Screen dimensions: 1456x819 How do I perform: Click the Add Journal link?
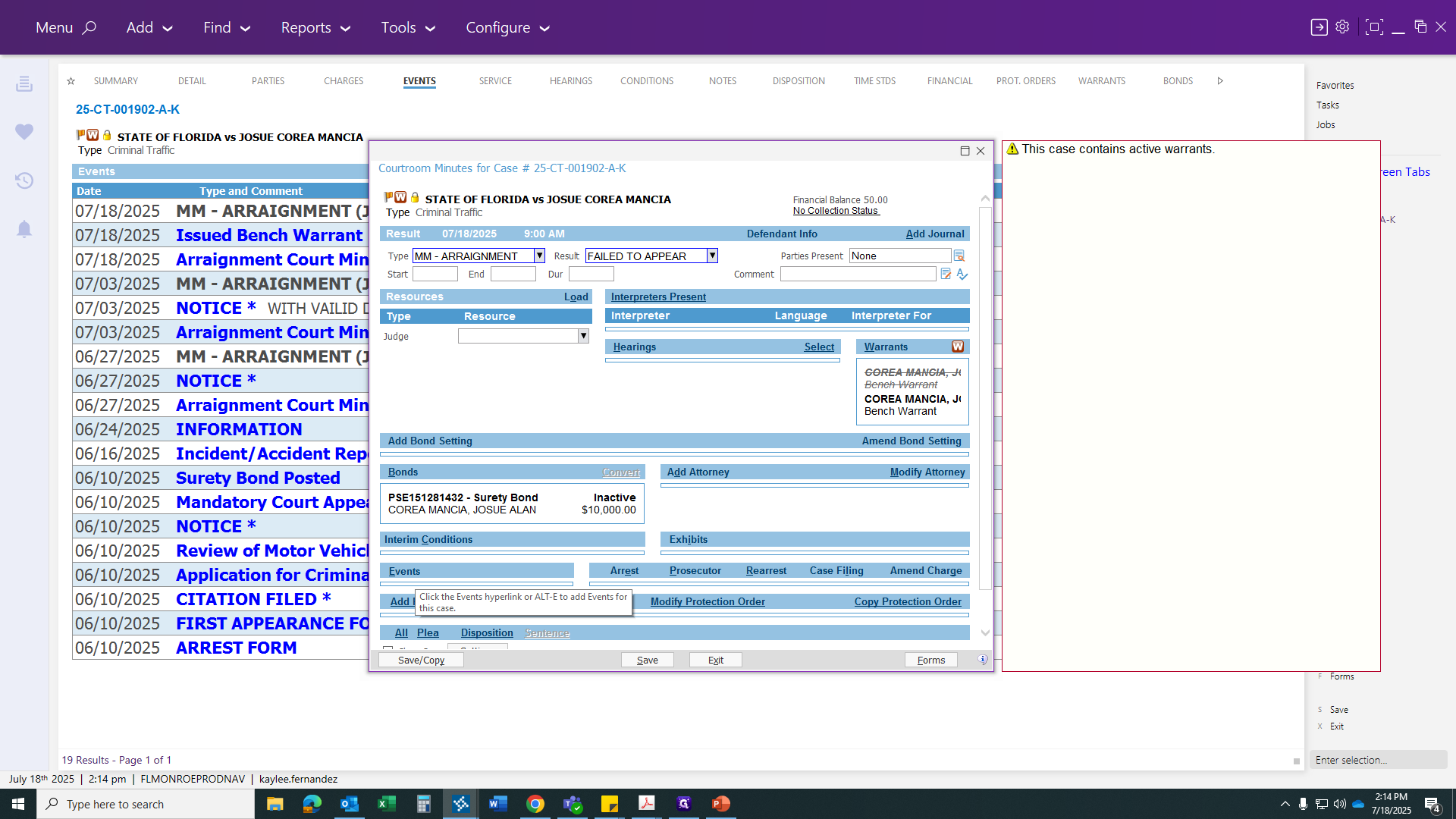click(935, 234)
